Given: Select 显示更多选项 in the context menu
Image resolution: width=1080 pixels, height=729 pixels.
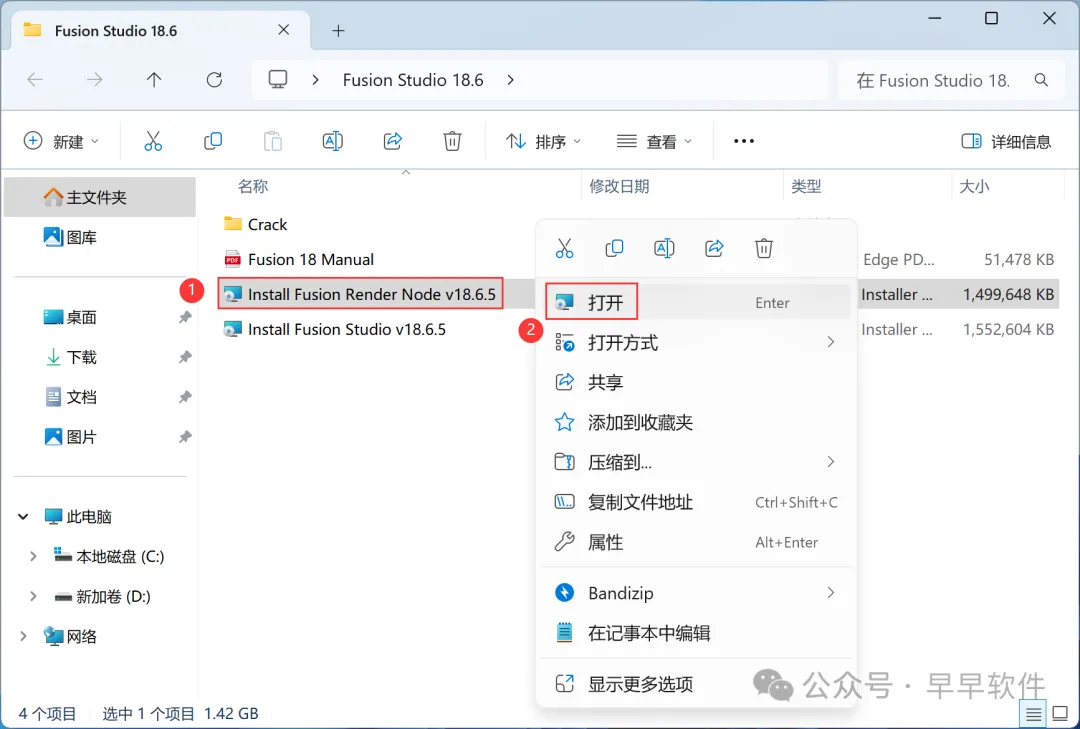Looking at the screenshot, I should click(696, 684).
